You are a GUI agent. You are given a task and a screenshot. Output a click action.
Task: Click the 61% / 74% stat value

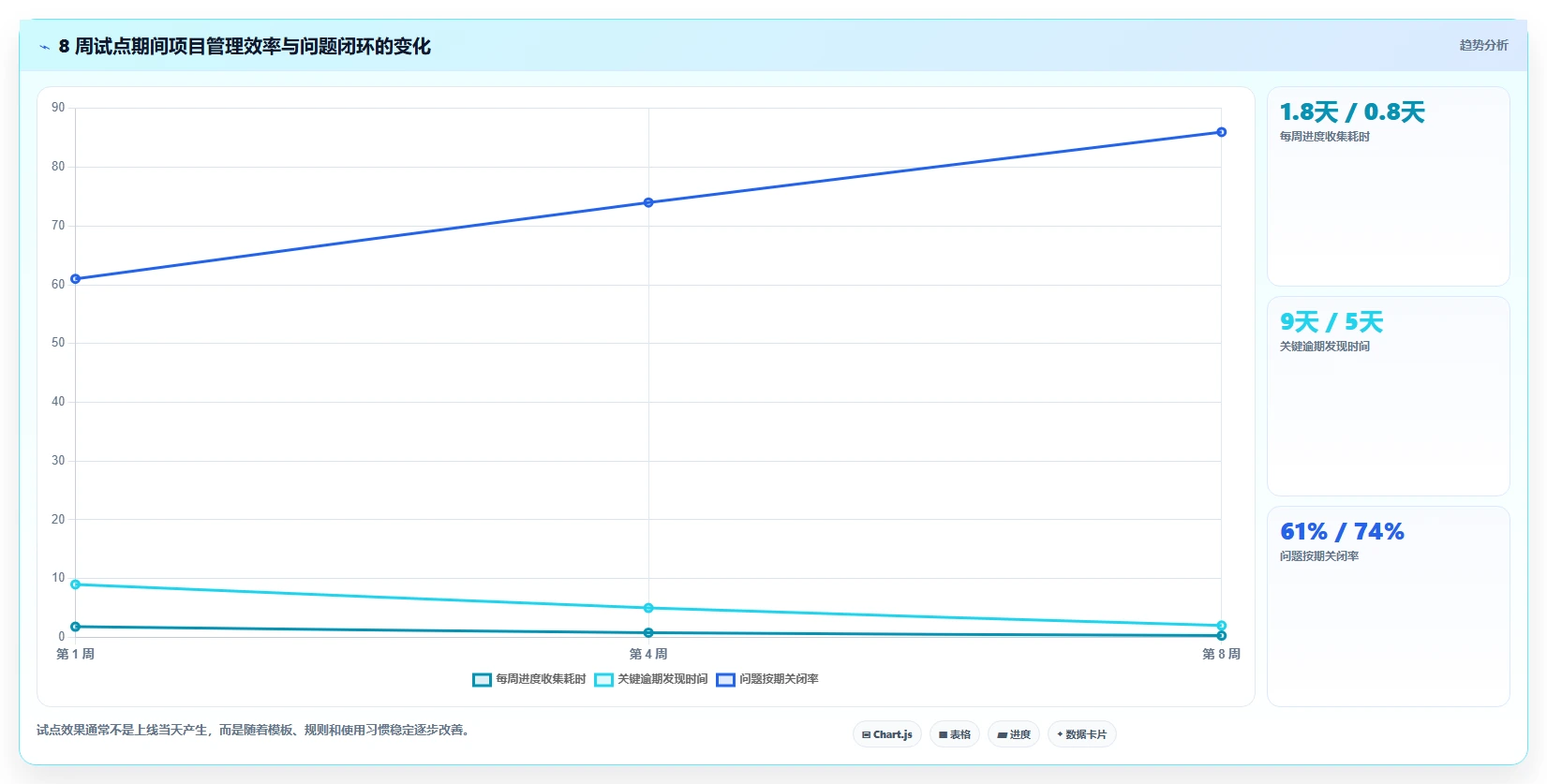click(1342, 532)
